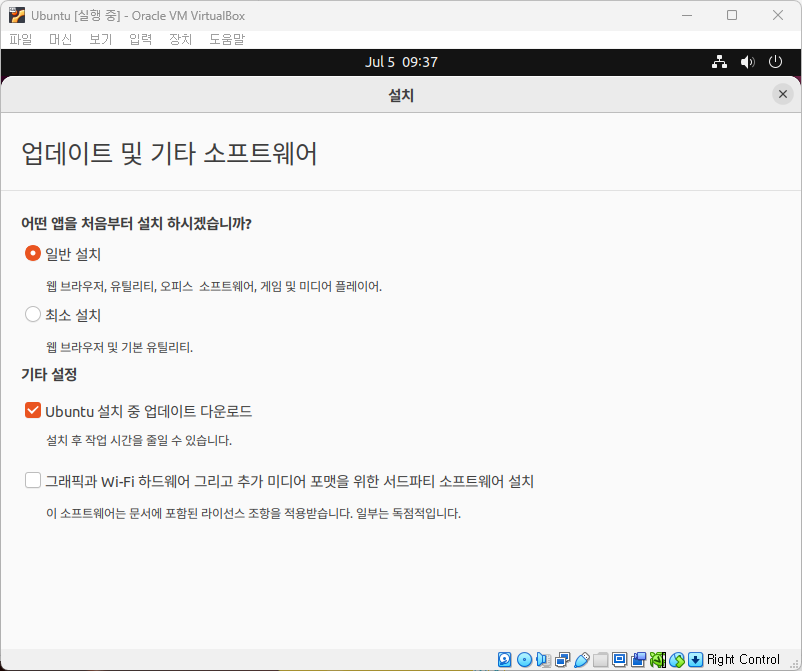Click the USB devices status icon
802x671 pixels.
(x=582, y=659)
